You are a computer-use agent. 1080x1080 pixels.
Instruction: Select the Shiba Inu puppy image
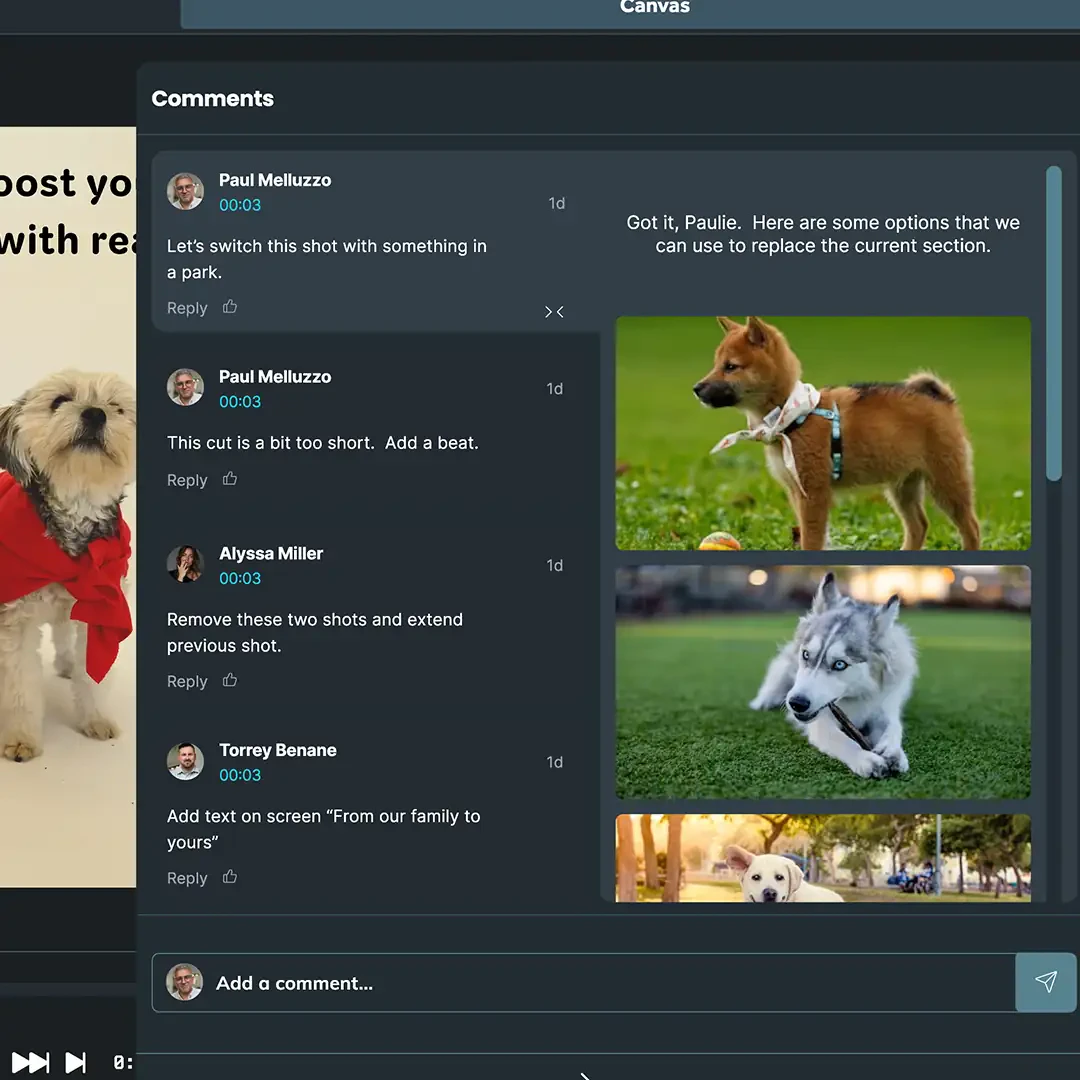tap(822, 433)
